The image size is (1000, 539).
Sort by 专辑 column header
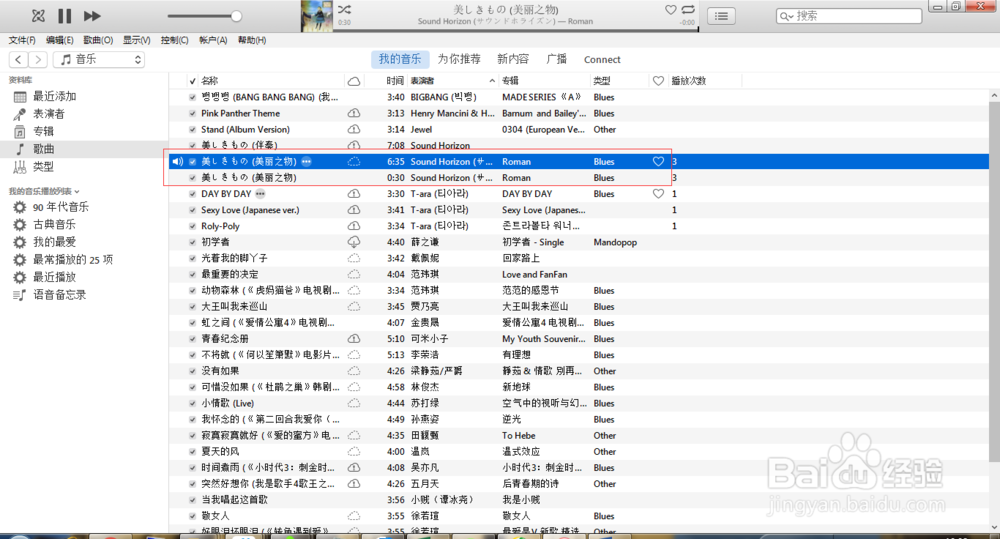tap(510, 81)
